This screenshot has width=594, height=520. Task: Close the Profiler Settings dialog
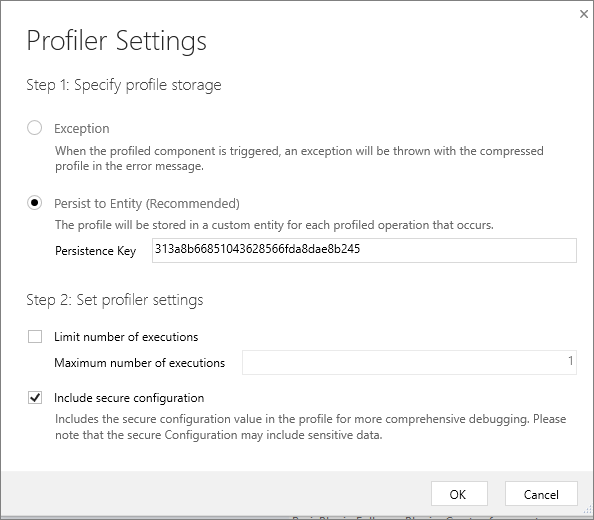pyautogui.click(x=584, y=14)
